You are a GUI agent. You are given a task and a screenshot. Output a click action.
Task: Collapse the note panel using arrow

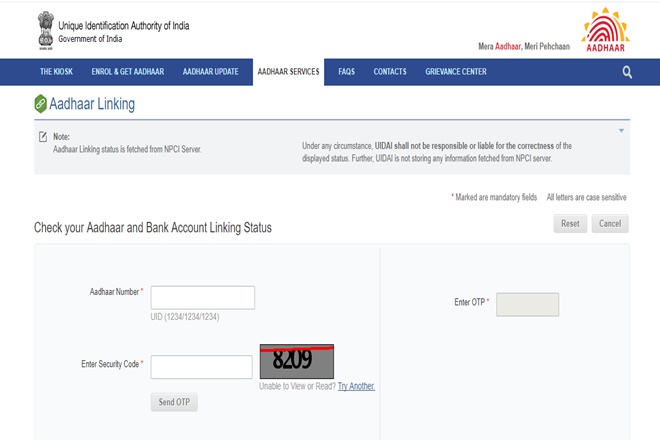tap(620, 131)
